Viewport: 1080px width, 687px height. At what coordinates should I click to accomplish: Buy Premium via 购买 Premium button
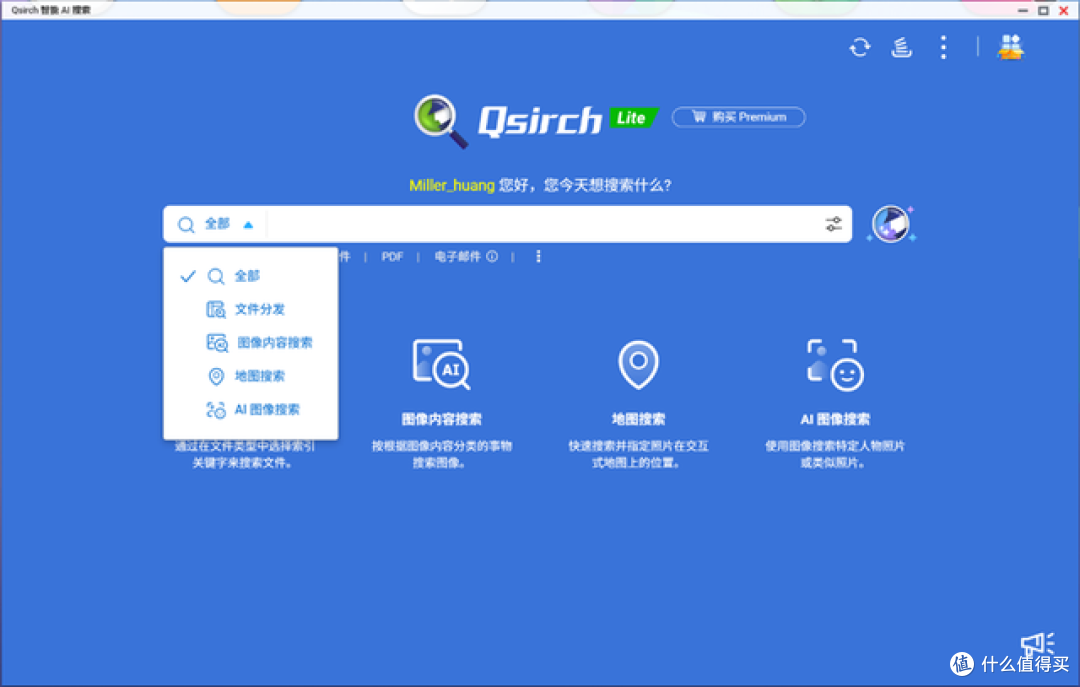point(738,117)
